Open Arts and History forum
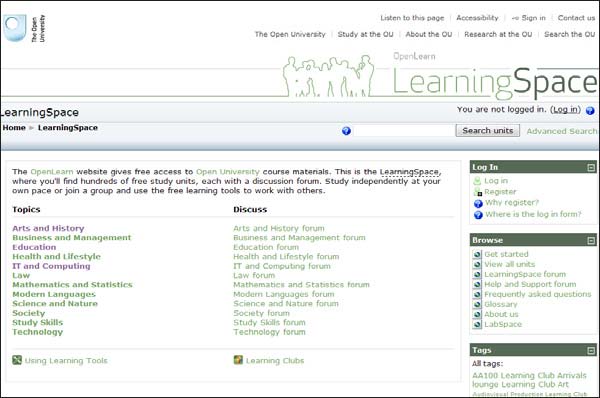This screenshot has height=398, width=600. 279,228
